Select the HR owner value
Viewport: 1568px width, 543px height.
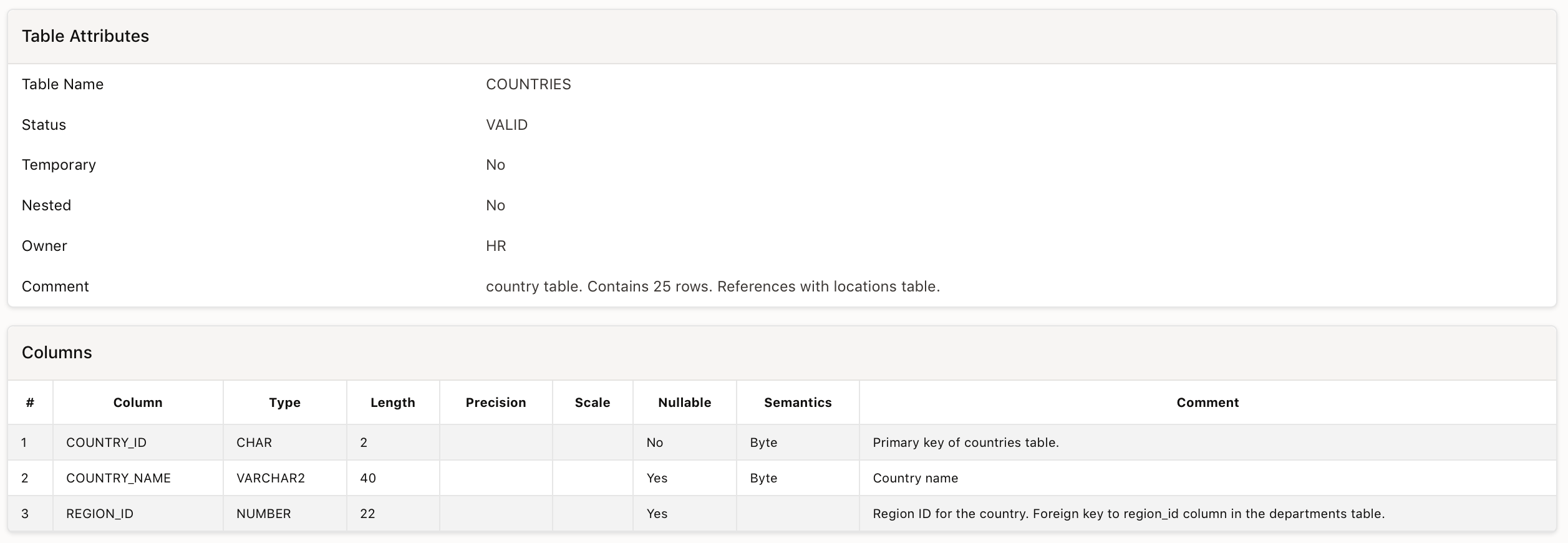(x=496, y=246)
